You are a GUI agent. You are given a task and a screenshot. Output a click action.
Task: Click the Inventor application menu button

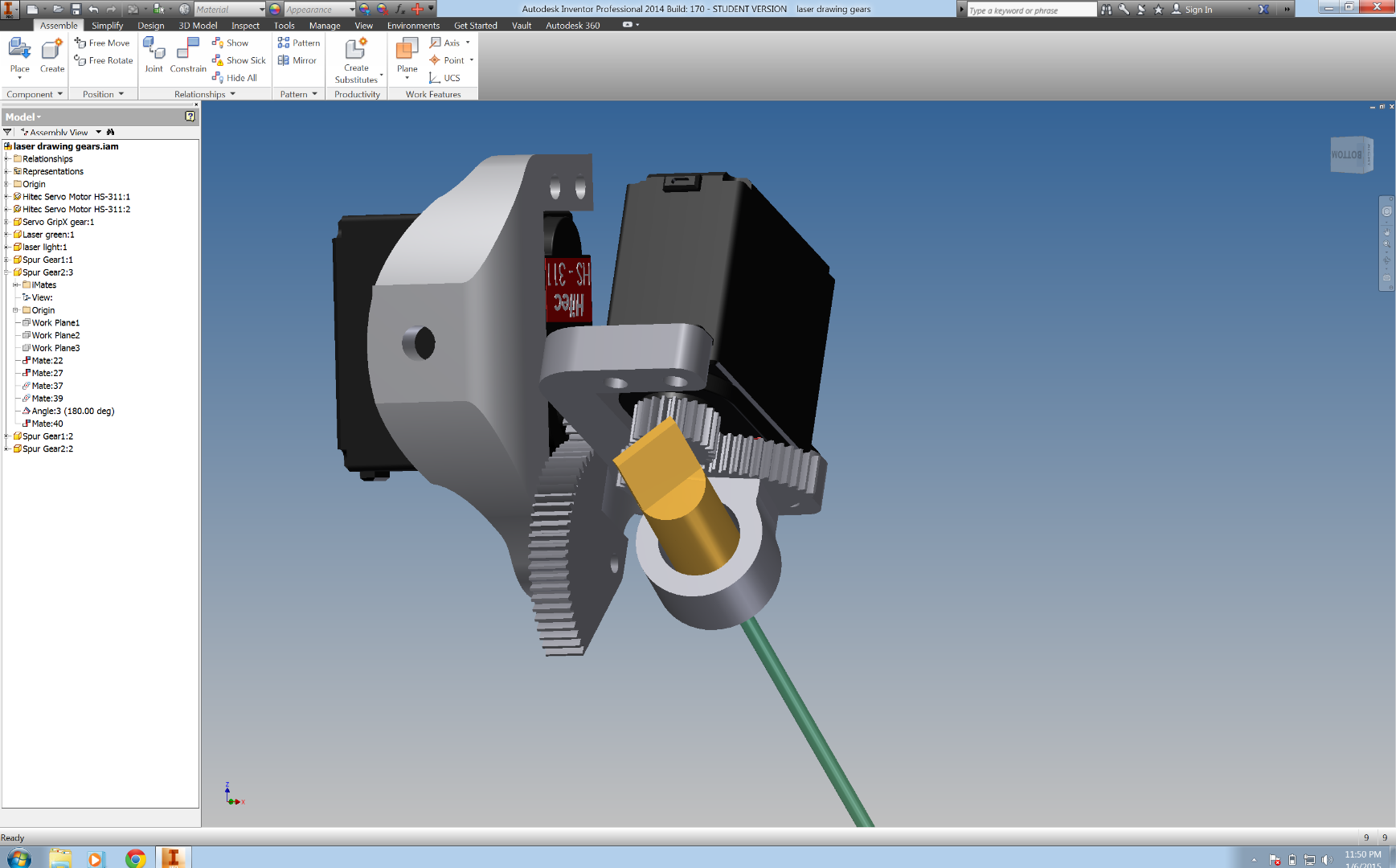coord(10,10)
